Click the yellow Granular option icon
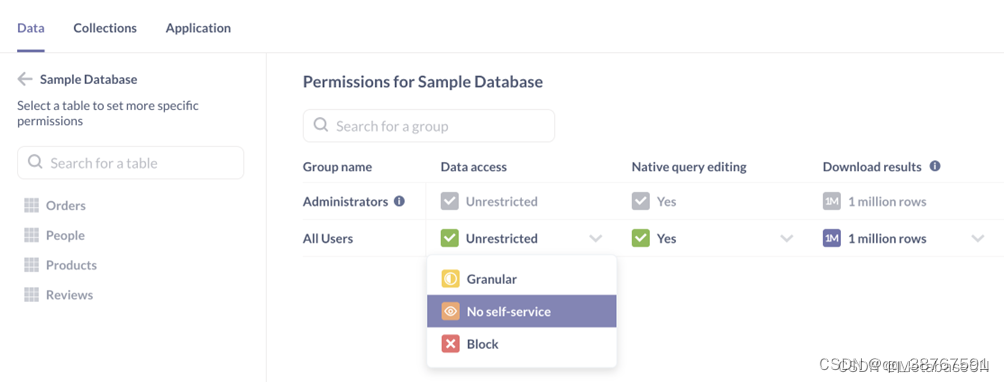1004x382 pixels. coord(451,279)
